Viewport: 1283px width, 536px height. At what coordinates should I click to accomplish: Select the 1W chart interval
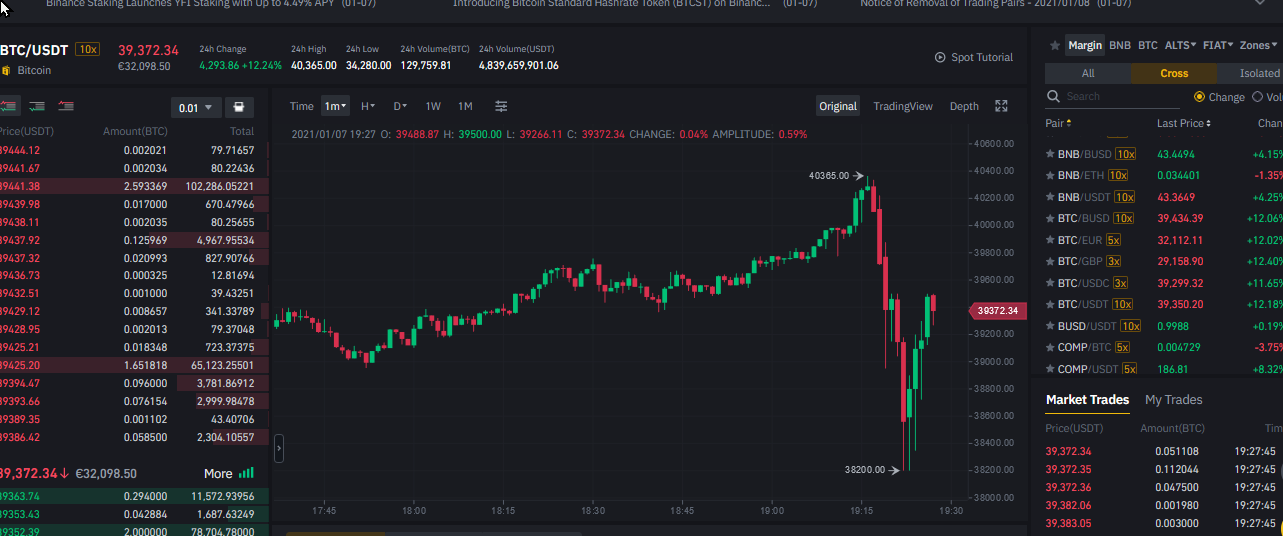pyautogui.click(x=433, y=106)
